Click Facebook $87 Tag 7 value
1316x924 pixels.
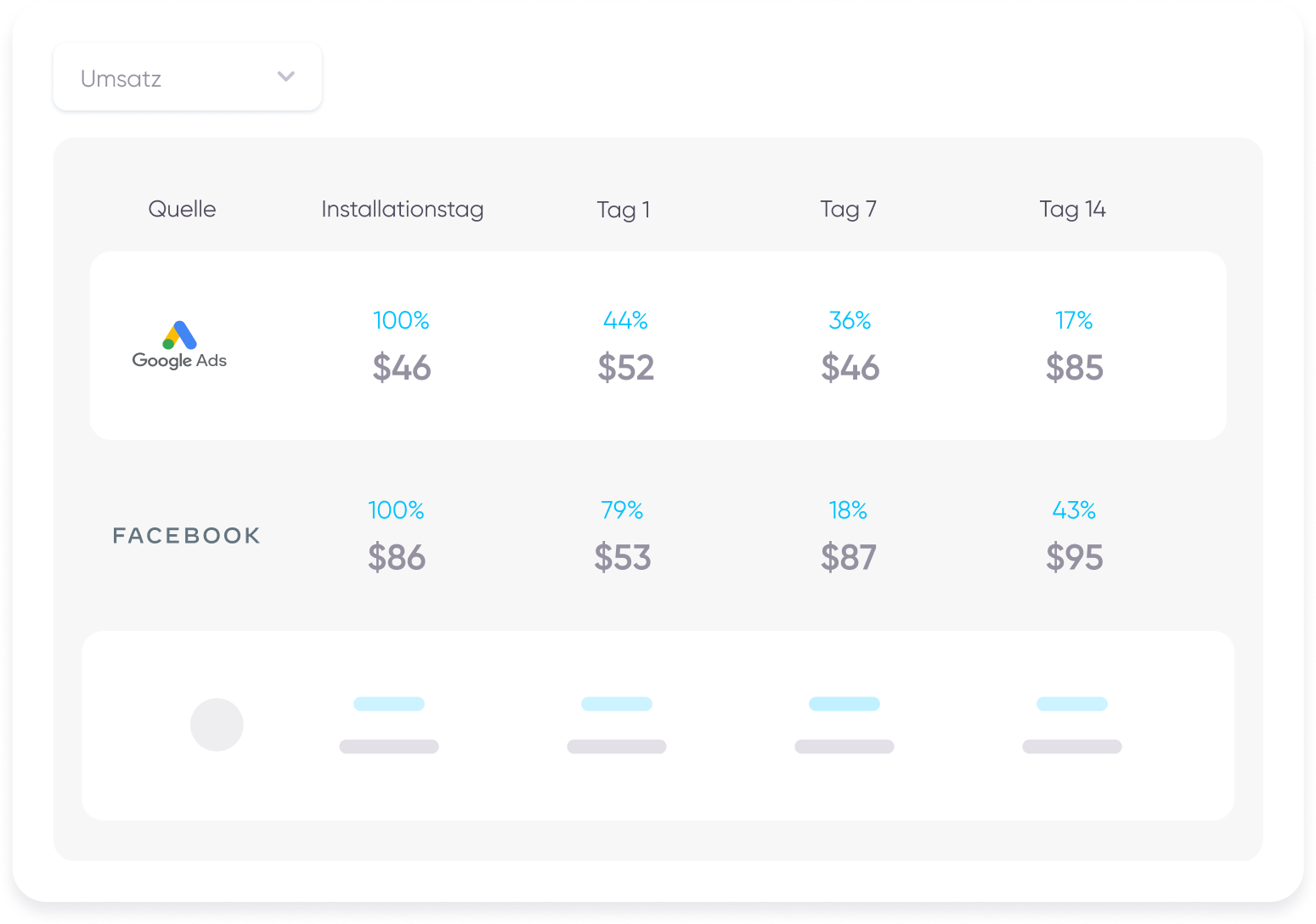pos(848,557)
